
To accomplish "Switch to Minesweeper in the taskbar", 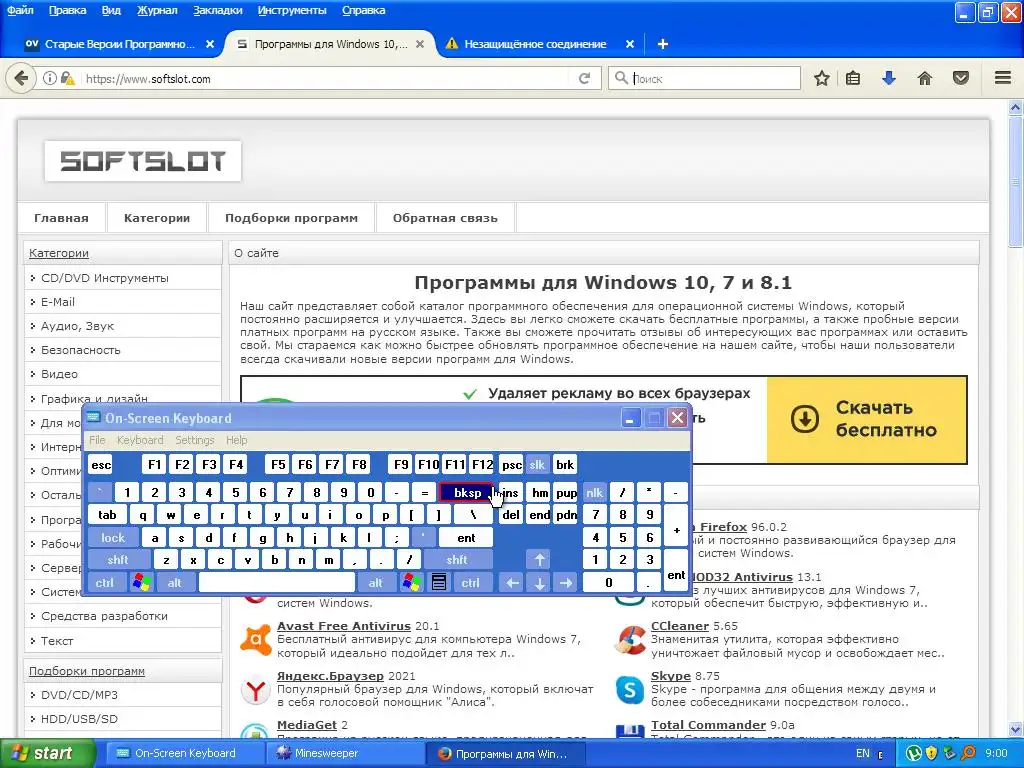I will tap(345, 753).
